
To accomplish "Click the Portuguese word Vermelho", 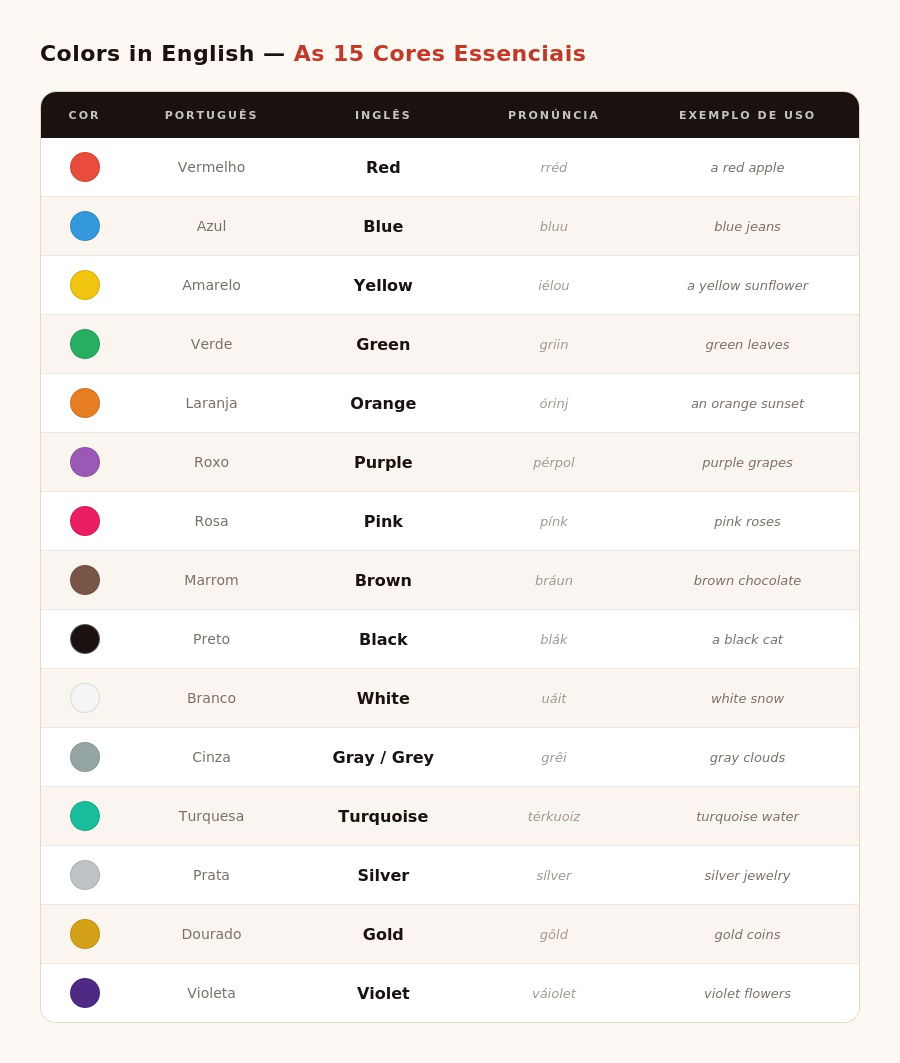I will click(211, 167).
